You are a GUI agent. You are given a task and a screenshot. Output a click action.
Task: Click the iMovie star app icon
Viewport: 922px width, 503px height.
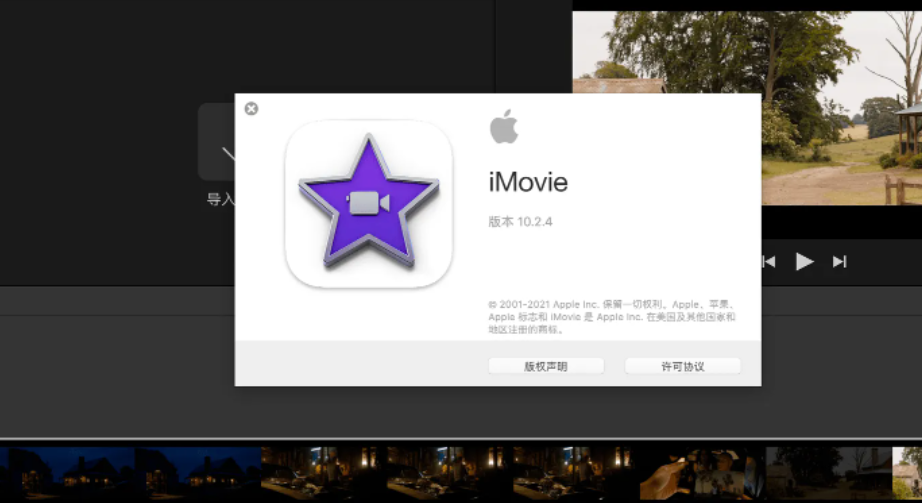[x=369, y=204]
